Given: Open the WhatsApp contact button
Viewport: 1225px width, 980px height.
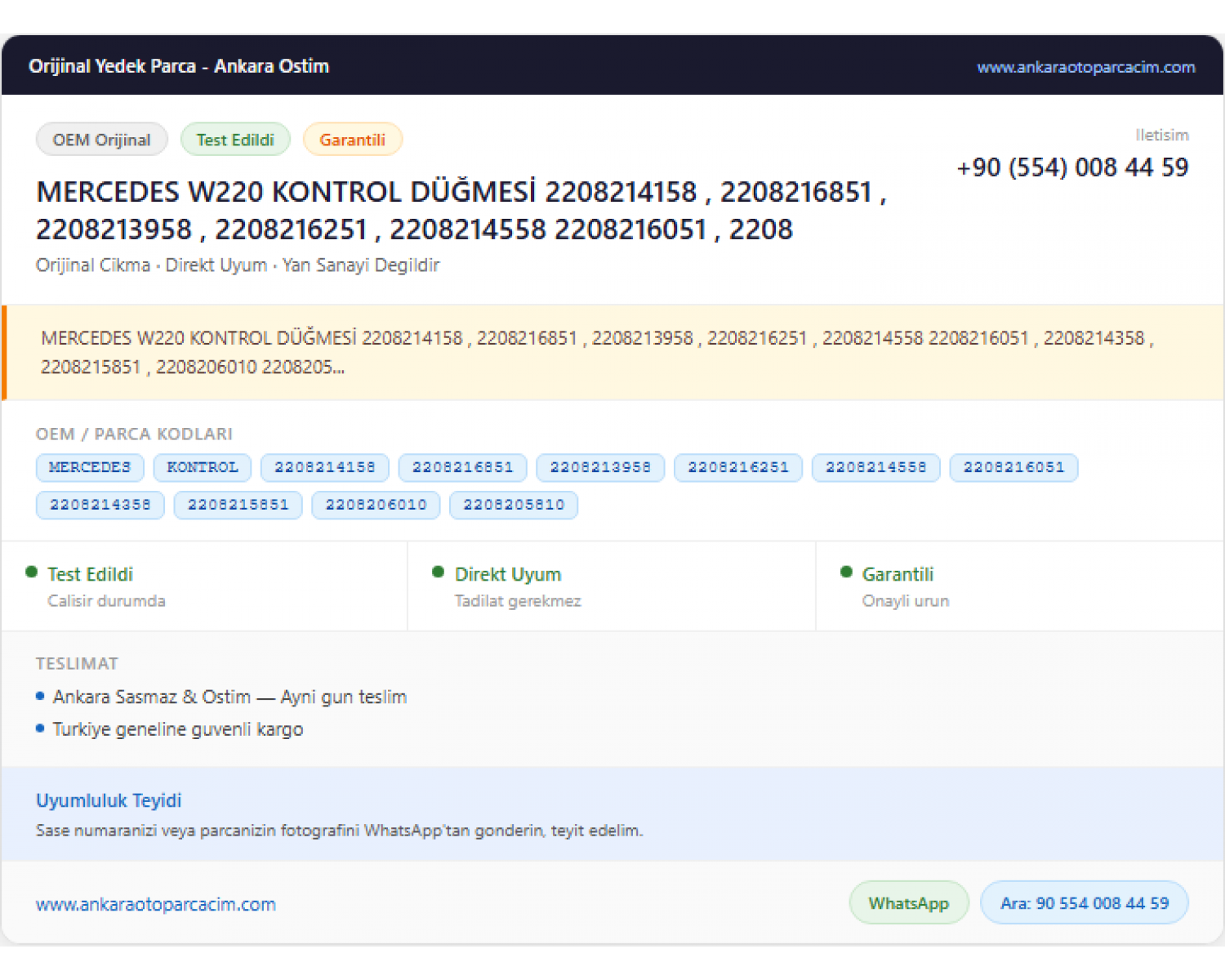Looking at the screenshot, I should 909,903.
